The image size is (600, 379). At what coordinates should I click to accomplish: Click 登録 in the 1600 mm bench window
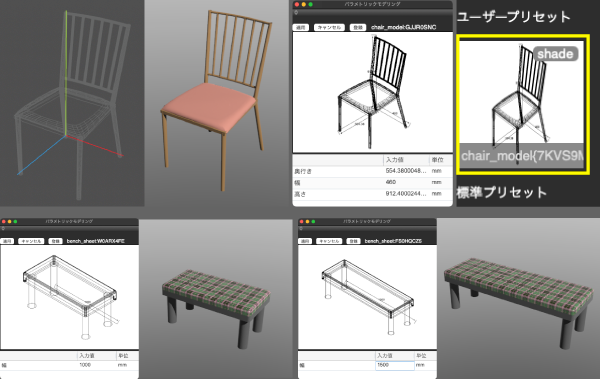tap(353, 241)
